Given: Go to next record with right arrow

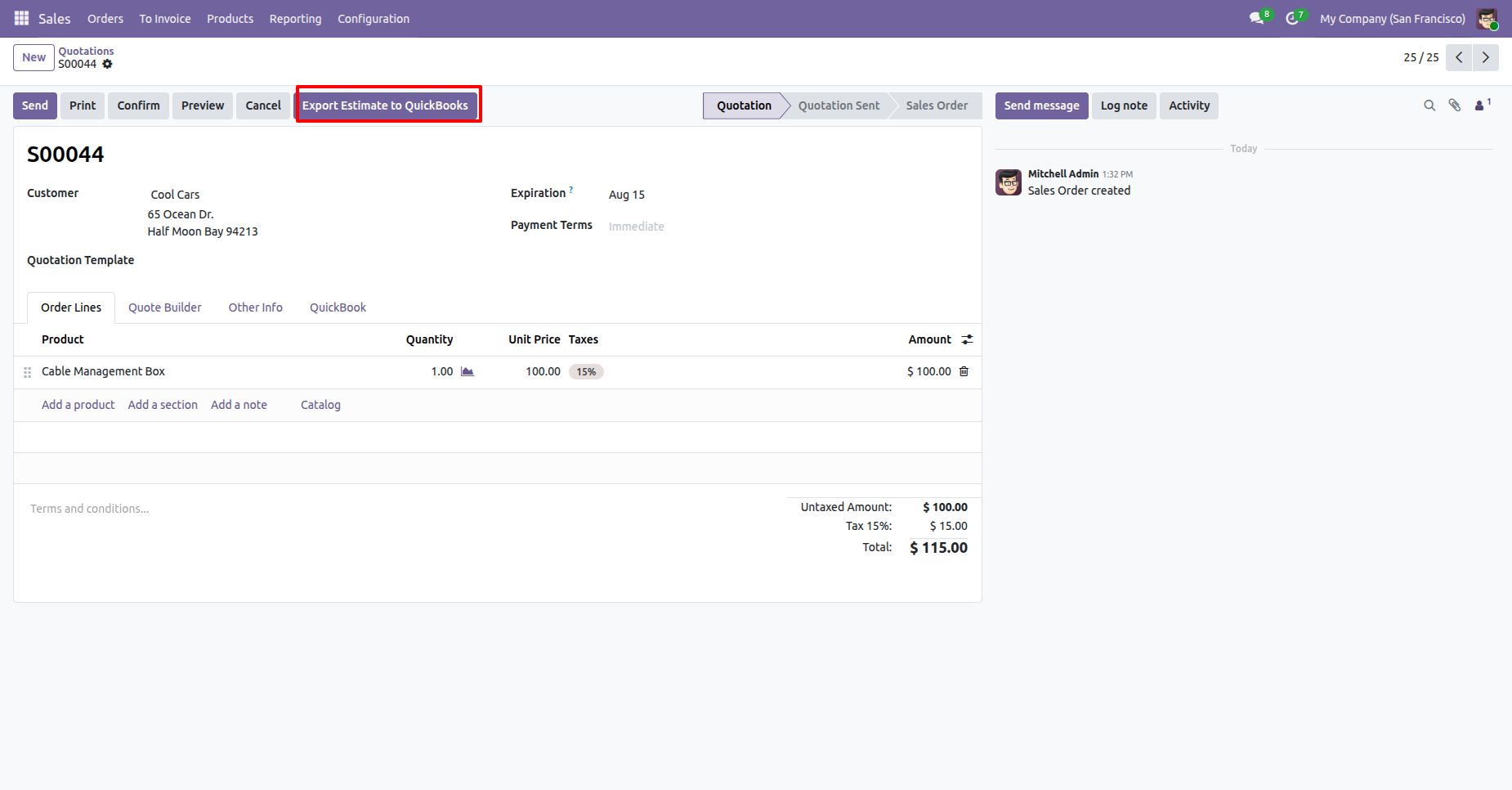Looking at the screenshot, I should point(1486,57).
